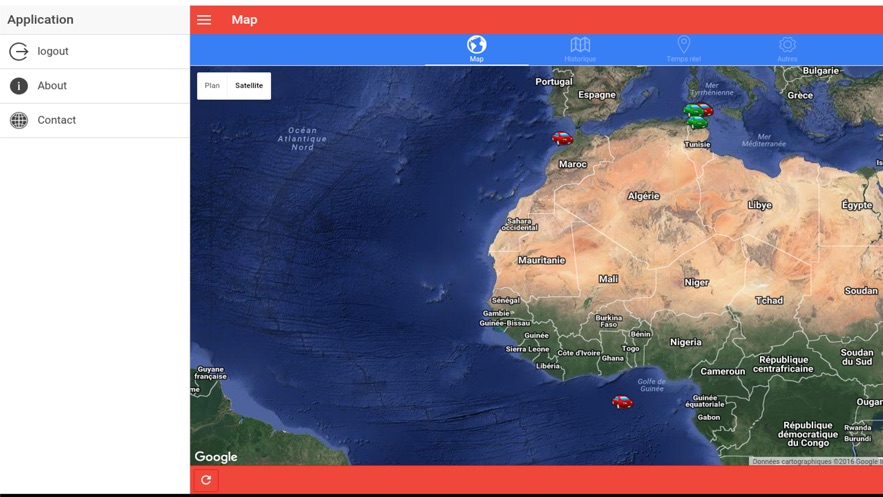Screen dimensions: 883x497
Task: Click the Map title in red header
Action: [244, 20]
